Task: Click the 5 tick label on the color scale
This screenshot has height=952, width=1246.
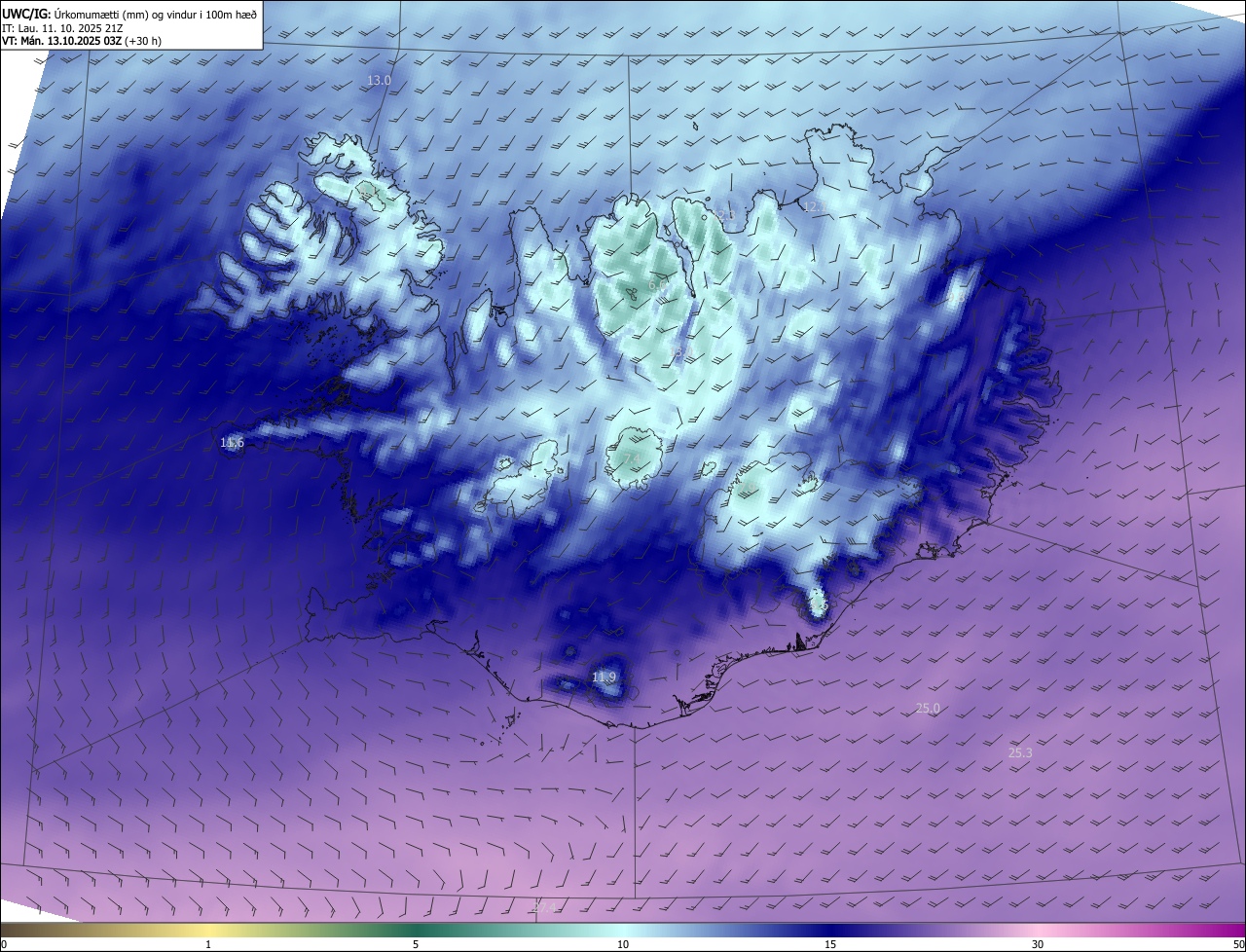Action: pyautogui.click(x=416, y=944)
